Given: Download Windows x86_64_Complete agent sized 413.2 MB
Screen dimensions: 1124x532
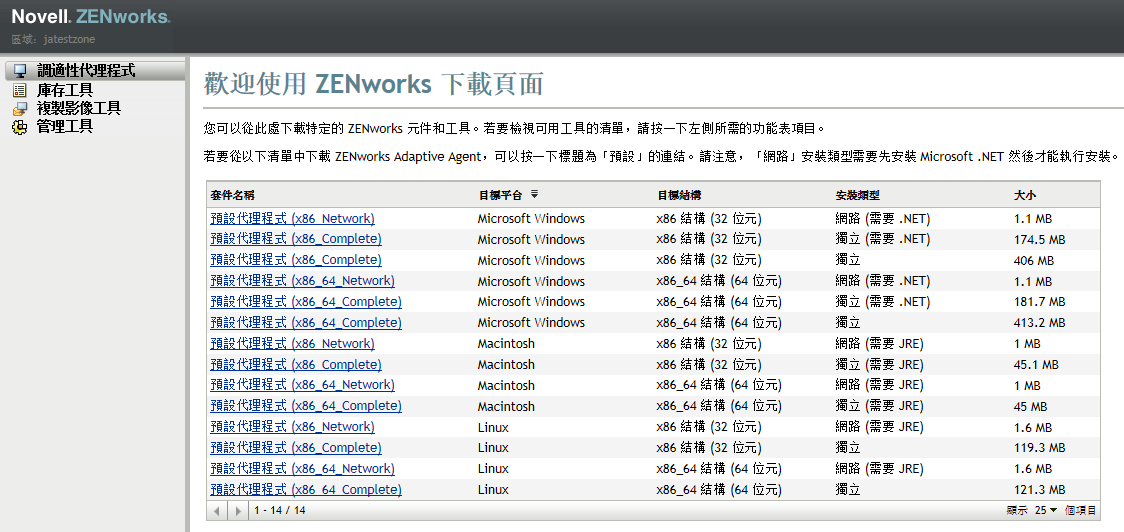Looking at the screenshot, I should tap(306, 323).
